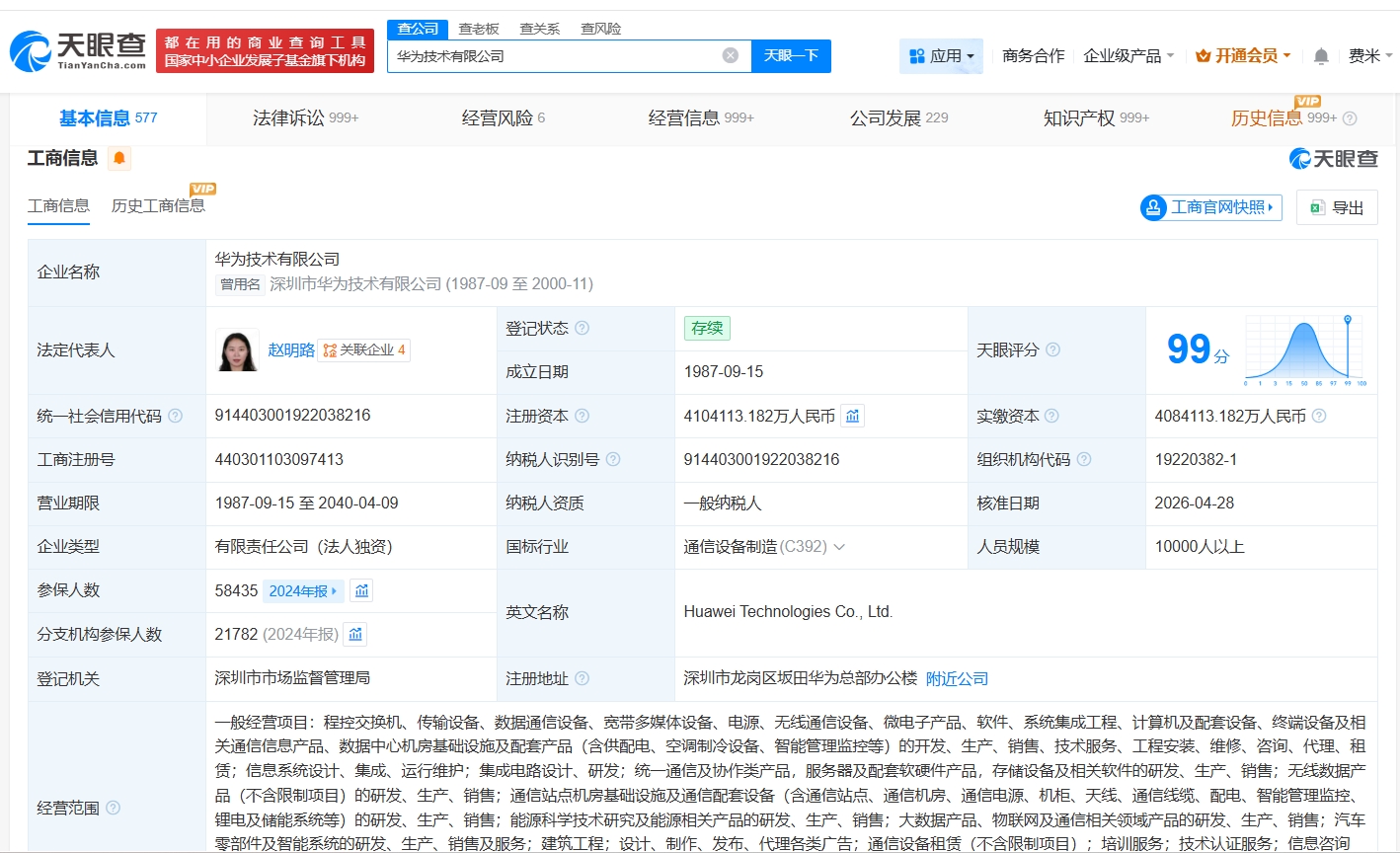Click the red 都在用的商业查询工具 banner
The width and height of the screenshot is (1400, 853).
tap(265, 51)
